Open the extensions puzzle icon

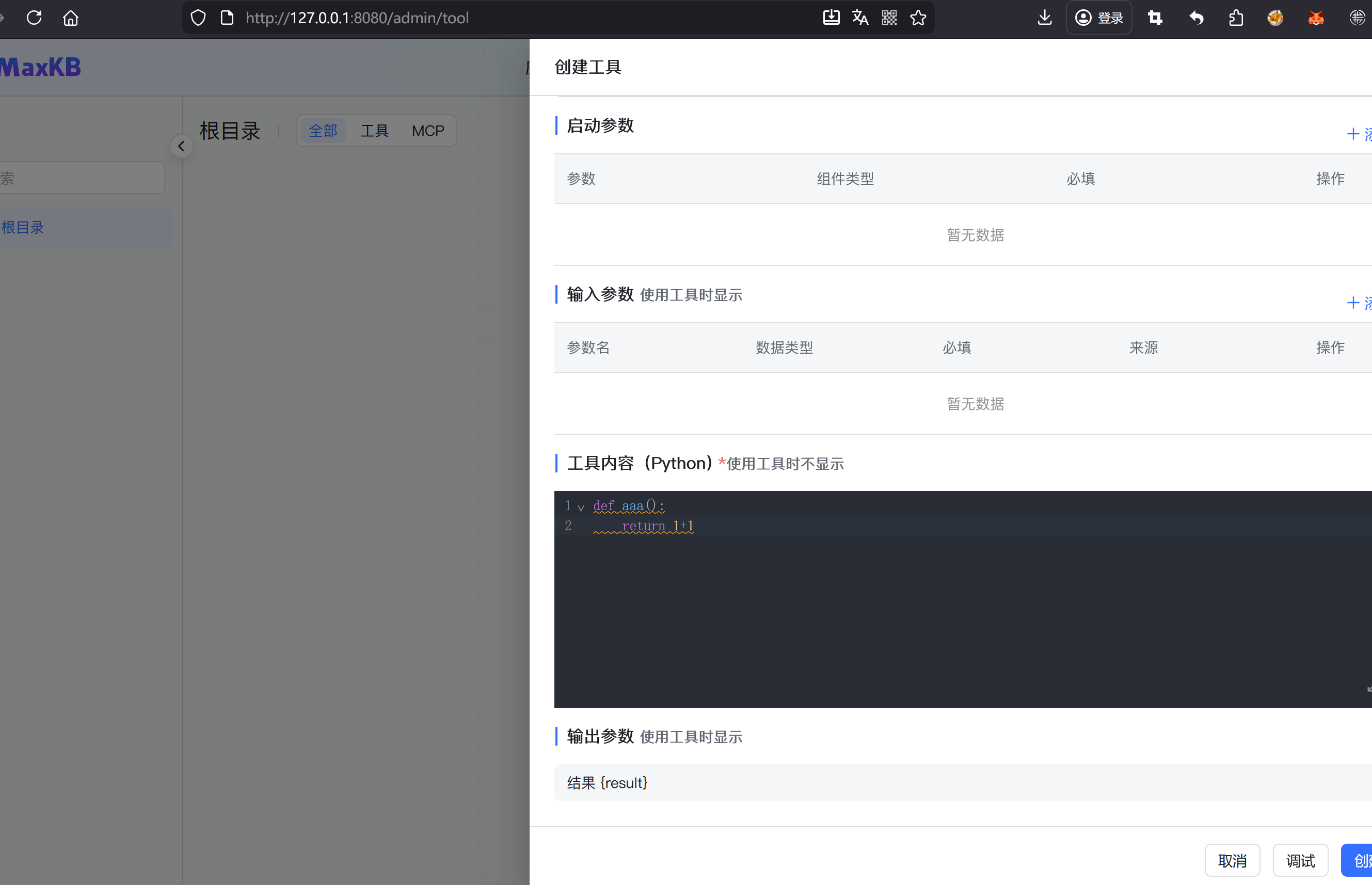(1236, 18)
